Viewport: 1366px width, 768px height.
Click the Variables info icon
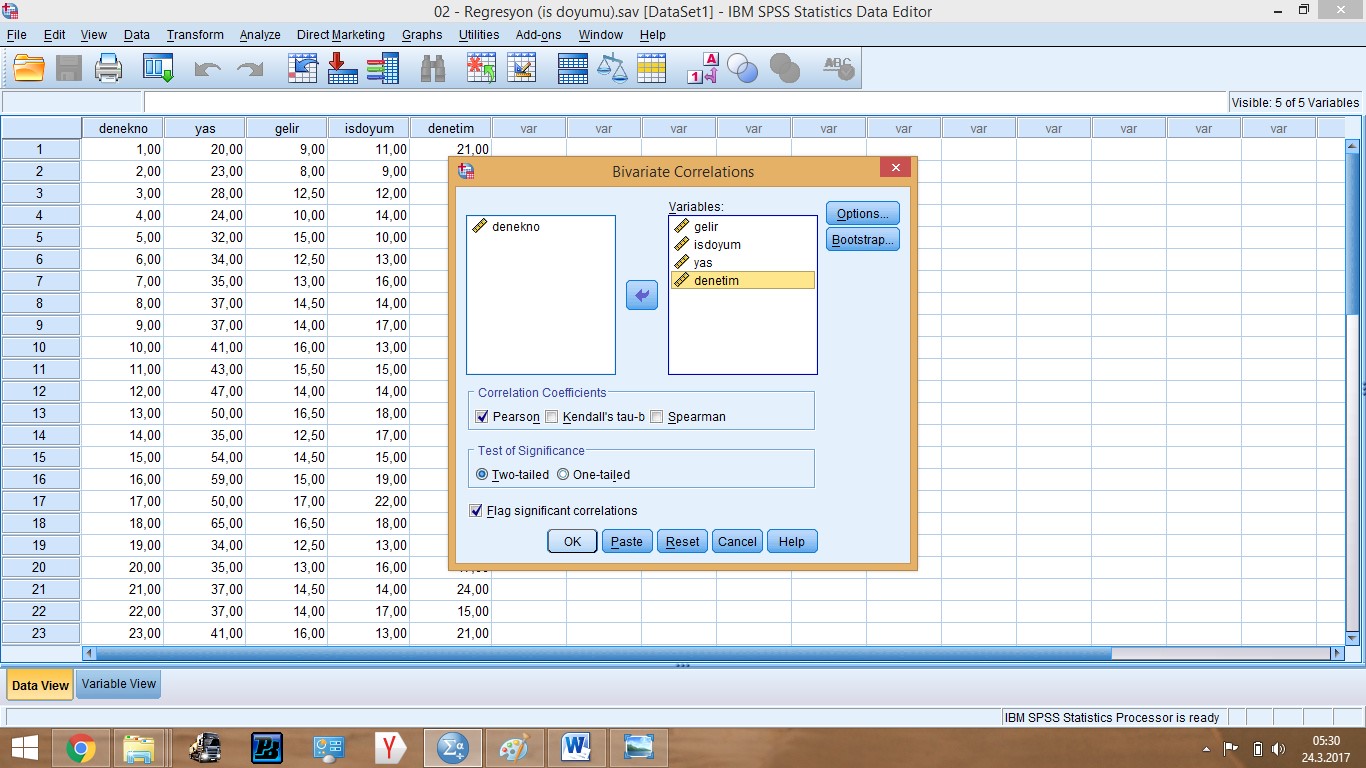[383, 68]
